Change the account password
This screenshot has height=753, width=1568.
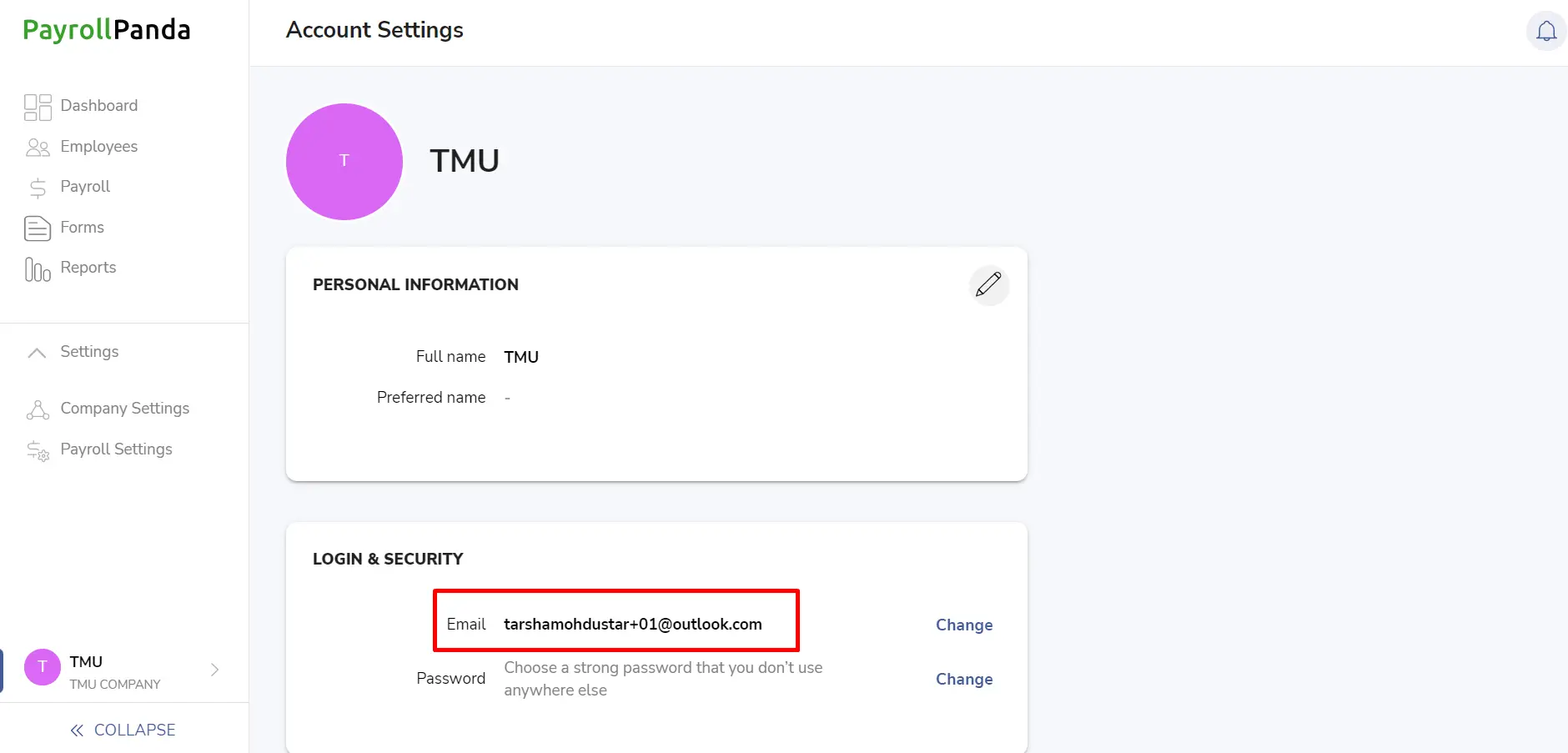pyautogui.click(x=964, y=679)
